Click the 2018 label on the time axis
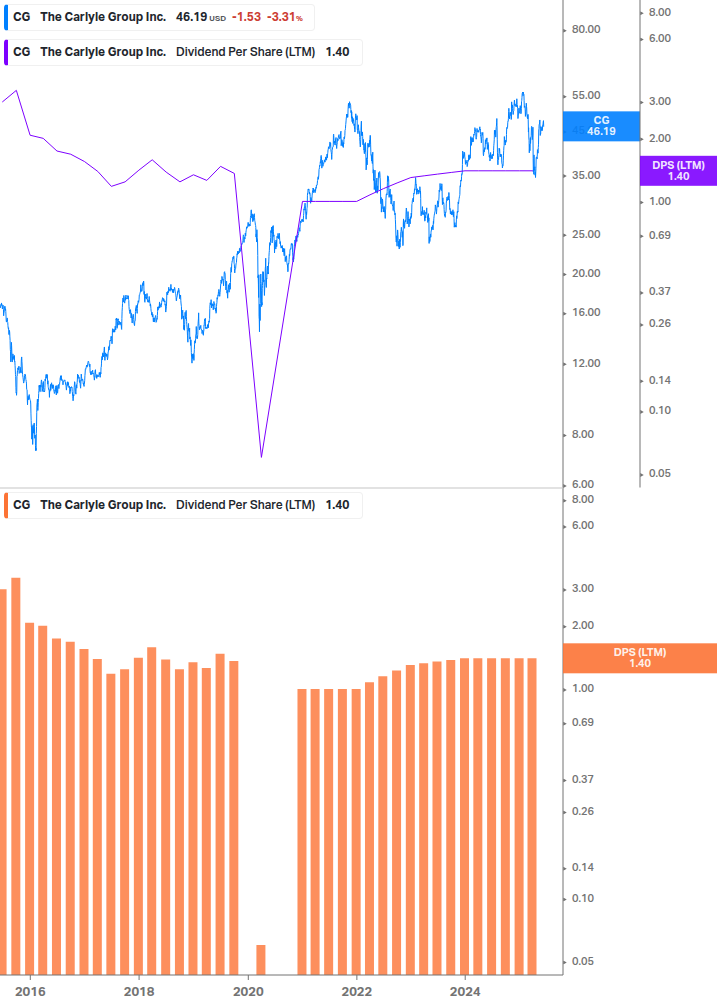 coord(139,992)
